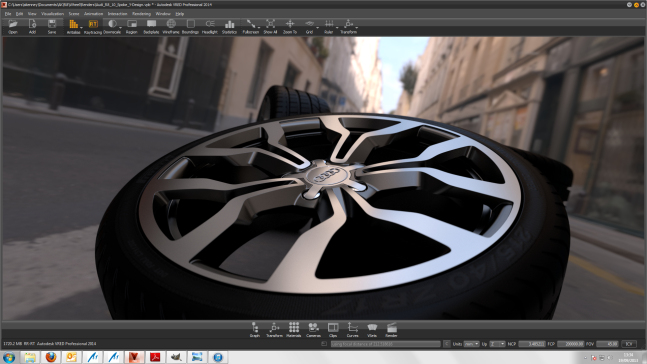The height and width of the screenshot is (364, 647).
Task: Open the Curves editor in bottom bar
Action: coord(352,330)
